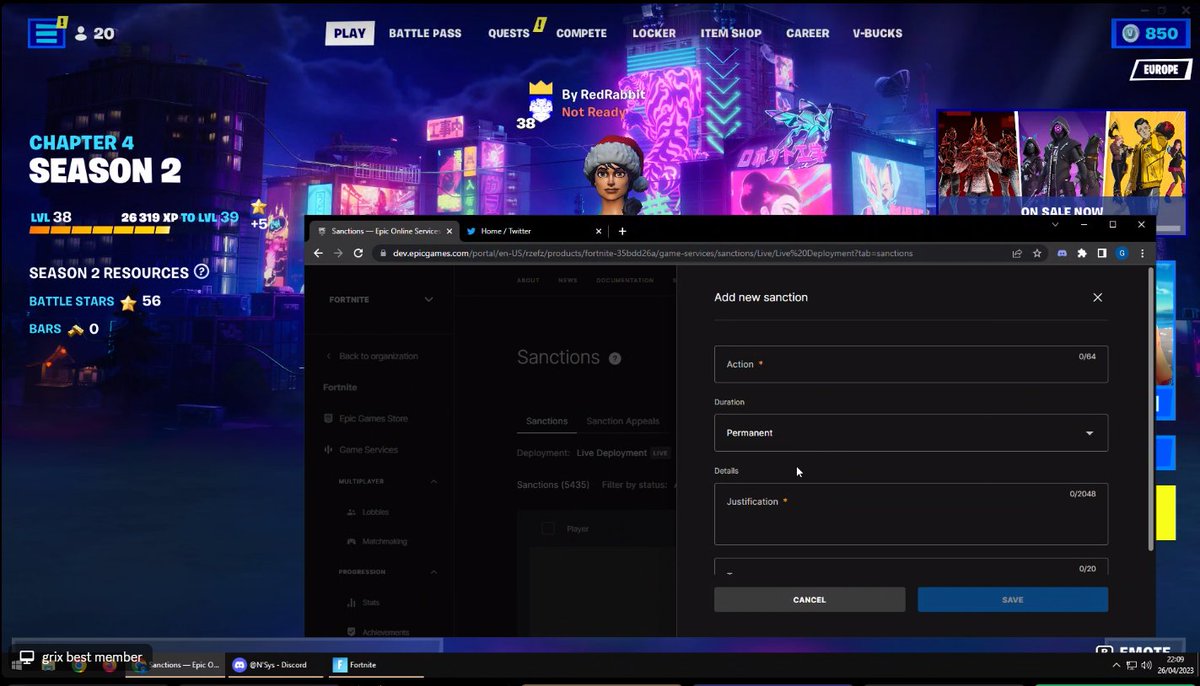Click the browser forward arrow
Screen dimensions: 1200x686
click(339, 253)
